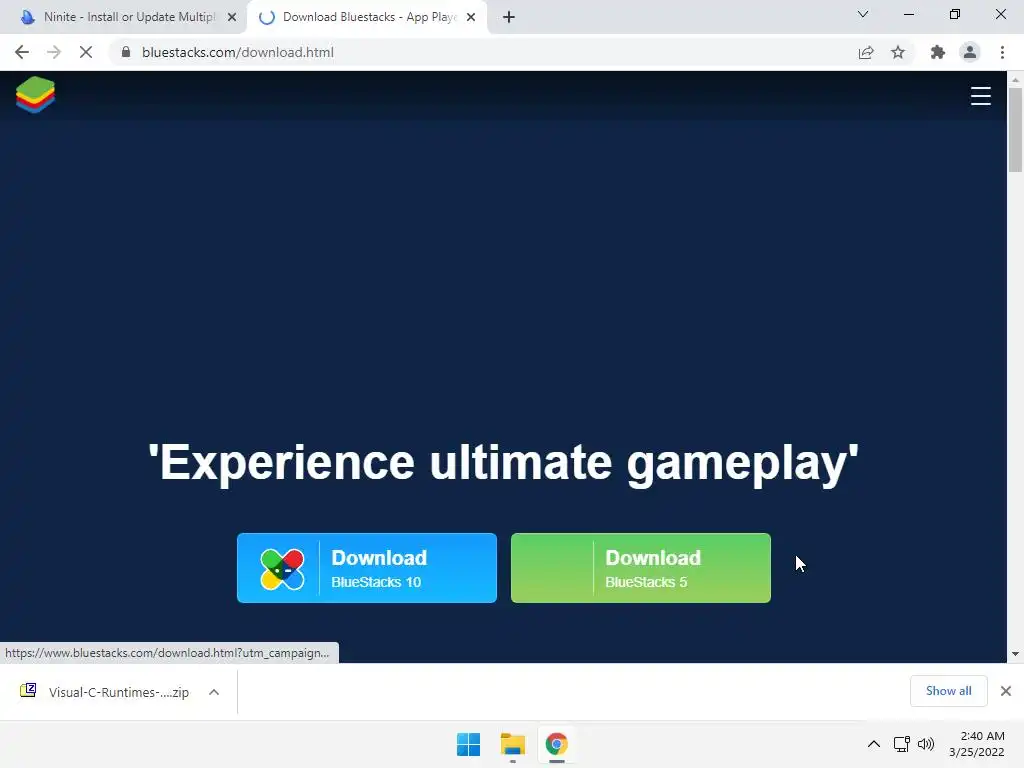Viewport: 1024px width, 768px height.
Task: Stop loading the page
Action: point(86,52)
